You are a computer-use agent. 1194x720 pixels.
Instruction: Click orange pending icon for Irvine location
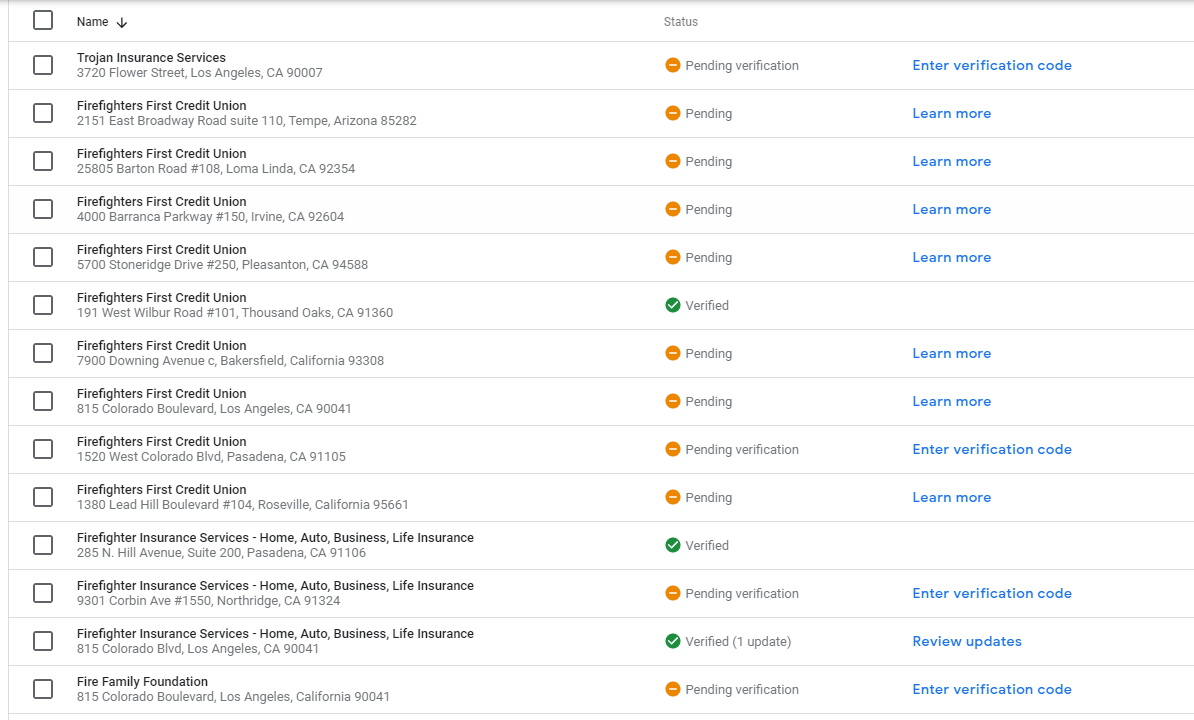(672, 209)
